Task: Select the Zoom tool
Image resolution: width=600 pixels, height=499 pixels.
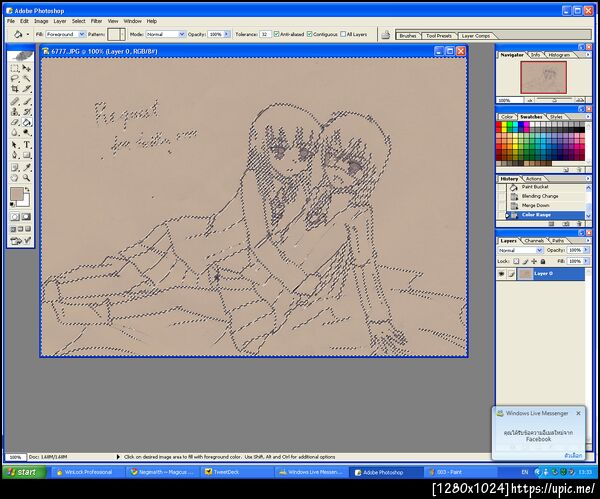Action: point(26,178)
